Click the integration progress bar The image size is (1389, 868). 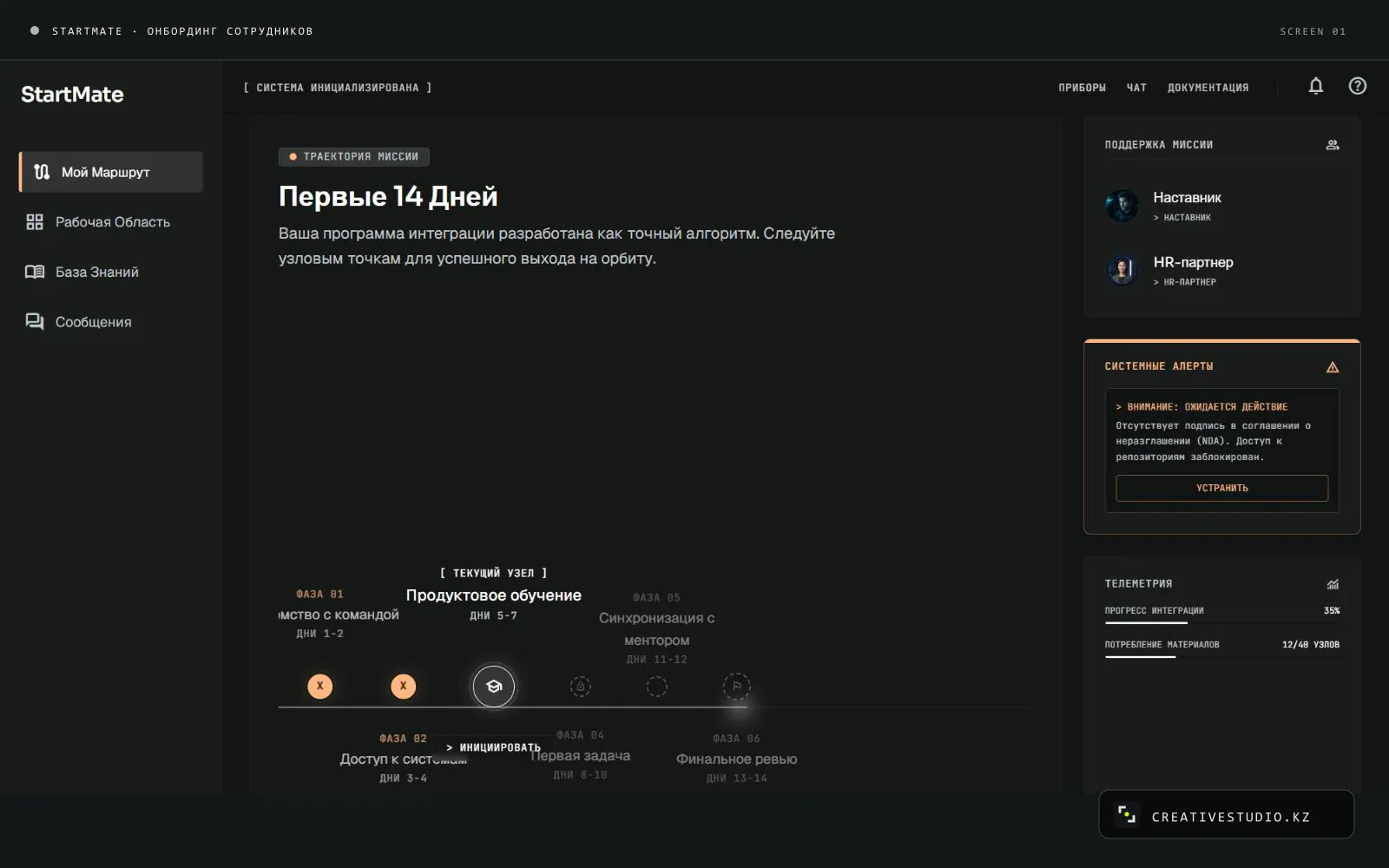(1221, 623)
